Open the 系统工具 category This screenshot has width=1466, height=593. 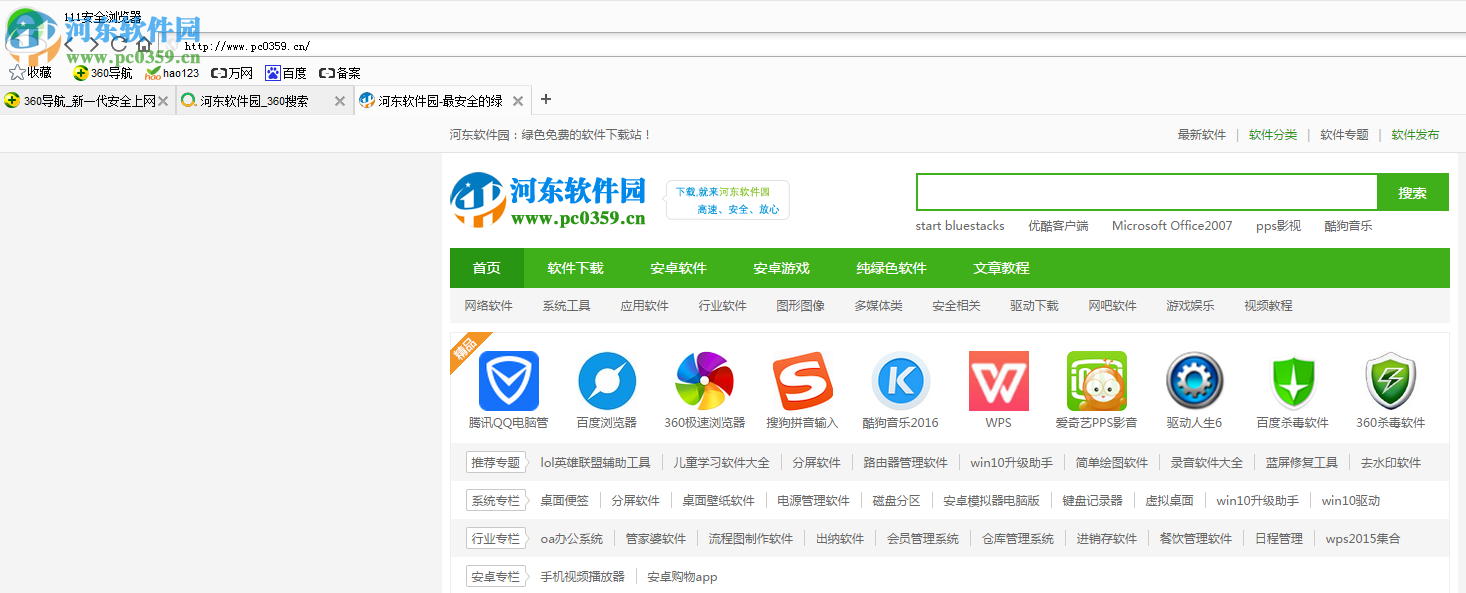[567, 306]
